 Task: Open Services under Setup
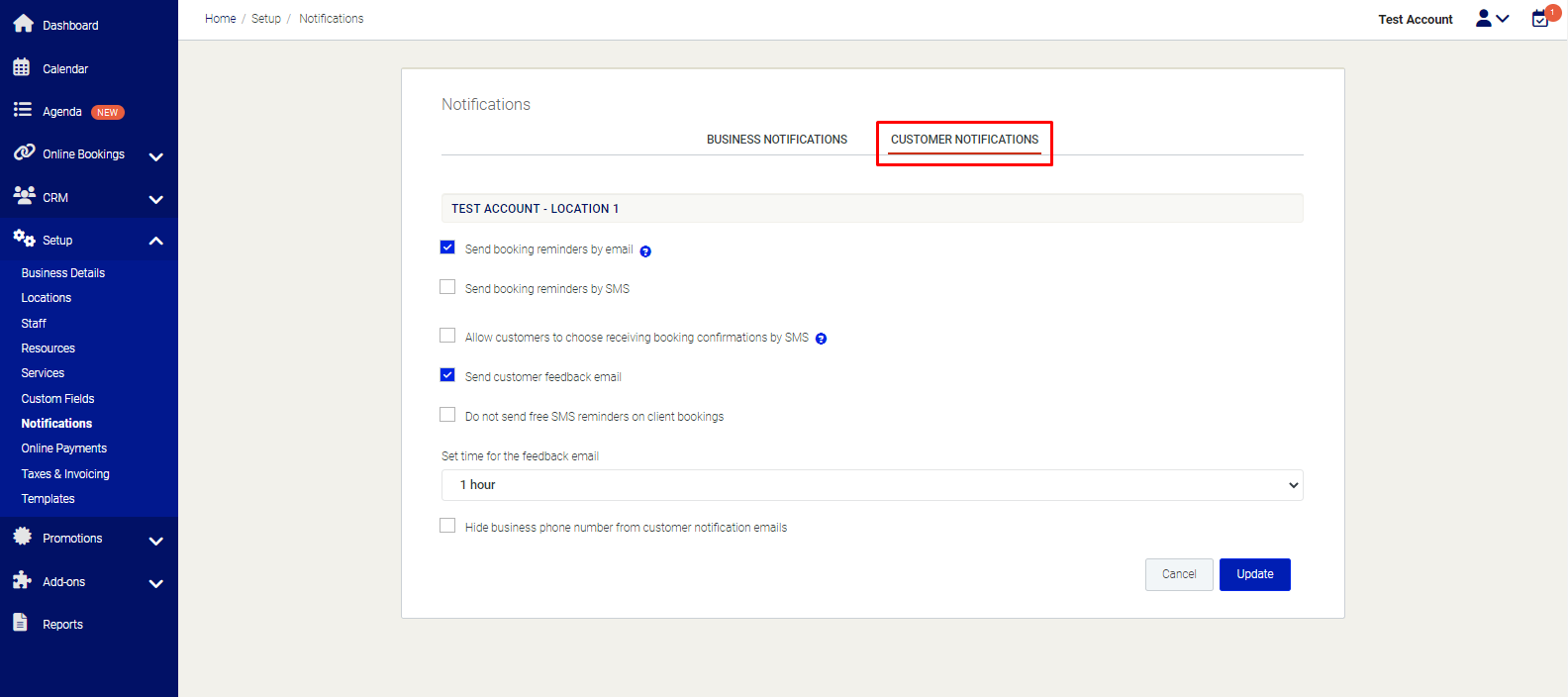[x=43, y=373]
